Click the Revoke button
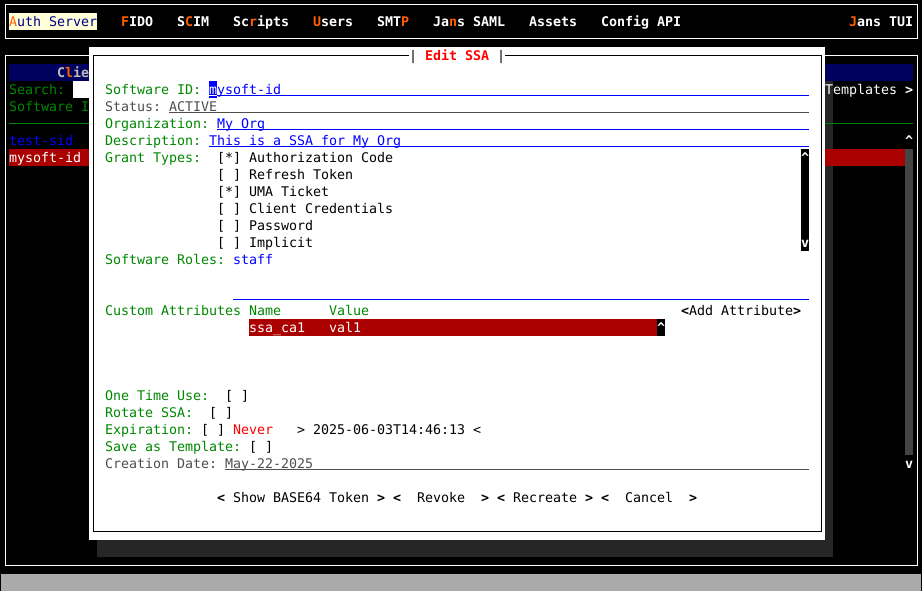 click(x=441, y=498)
